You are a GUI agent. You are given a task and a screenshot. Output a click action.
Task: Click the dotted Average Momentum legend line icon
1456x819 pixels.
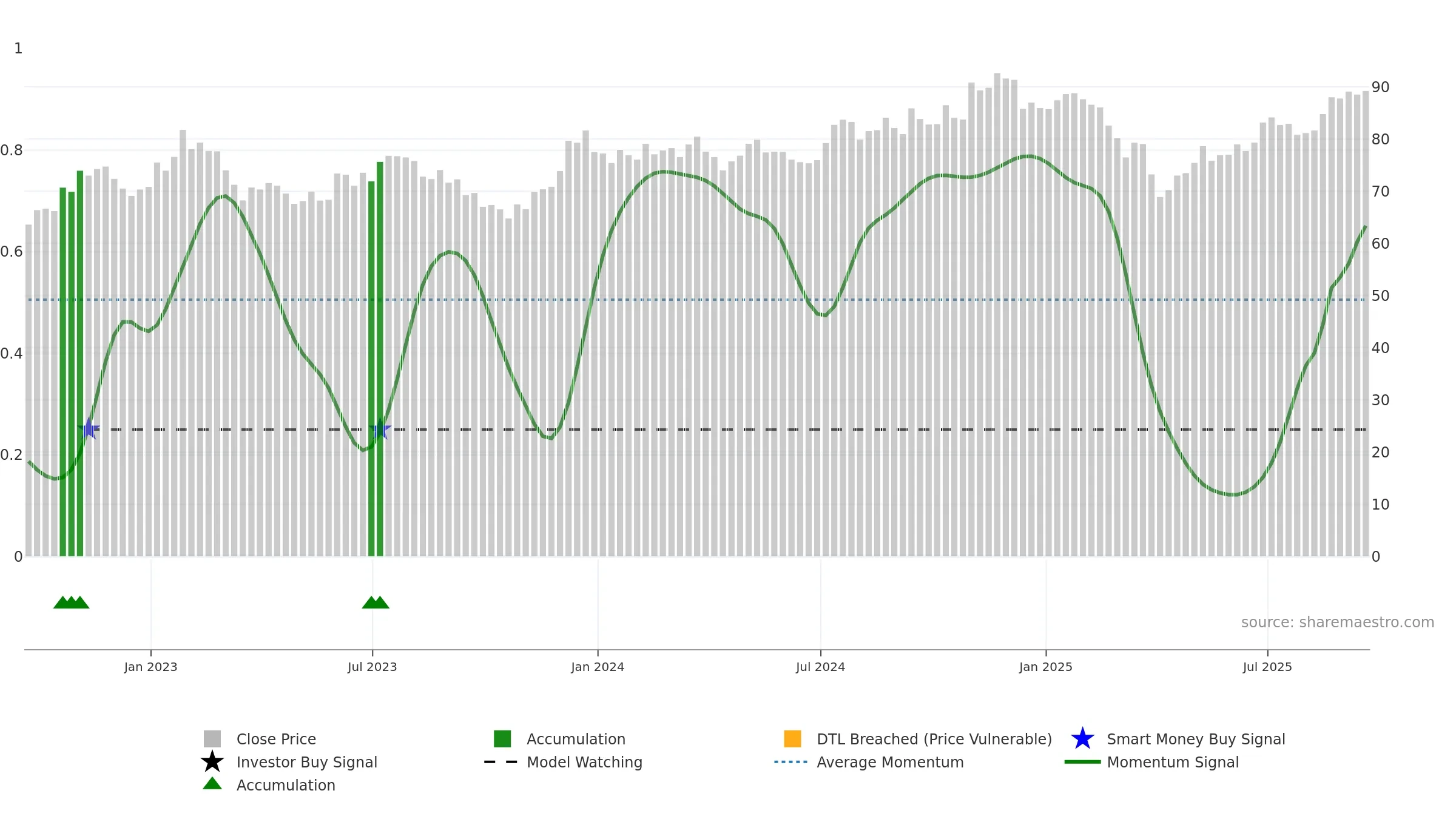[791, 762]
